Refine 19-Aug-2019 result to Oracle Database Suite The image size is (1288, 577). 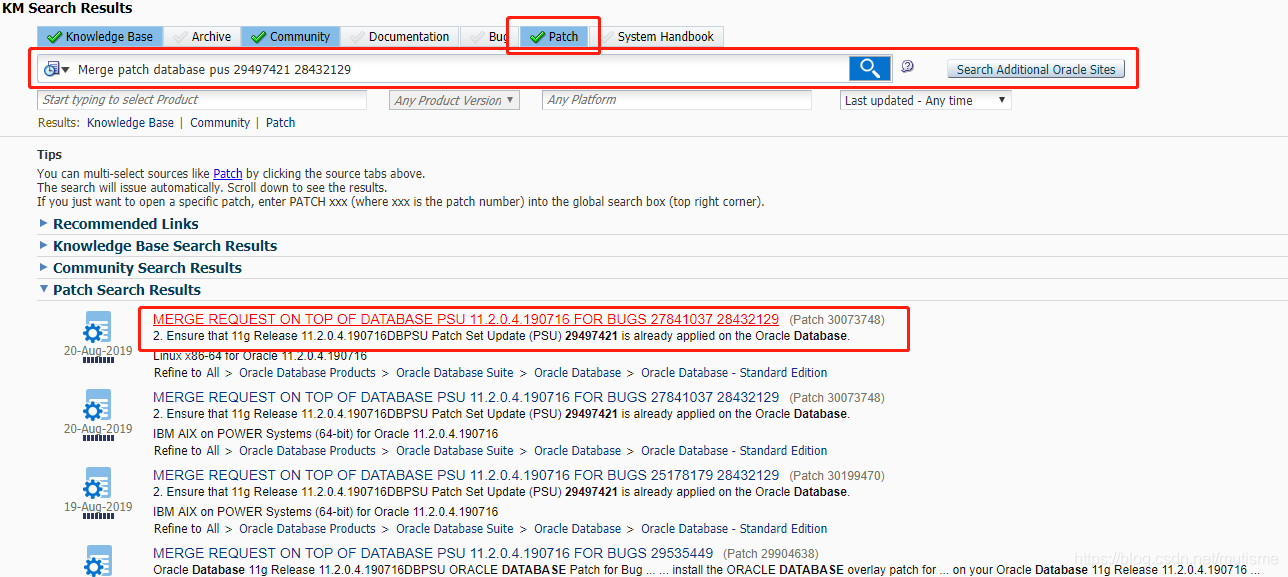(455, 529)
